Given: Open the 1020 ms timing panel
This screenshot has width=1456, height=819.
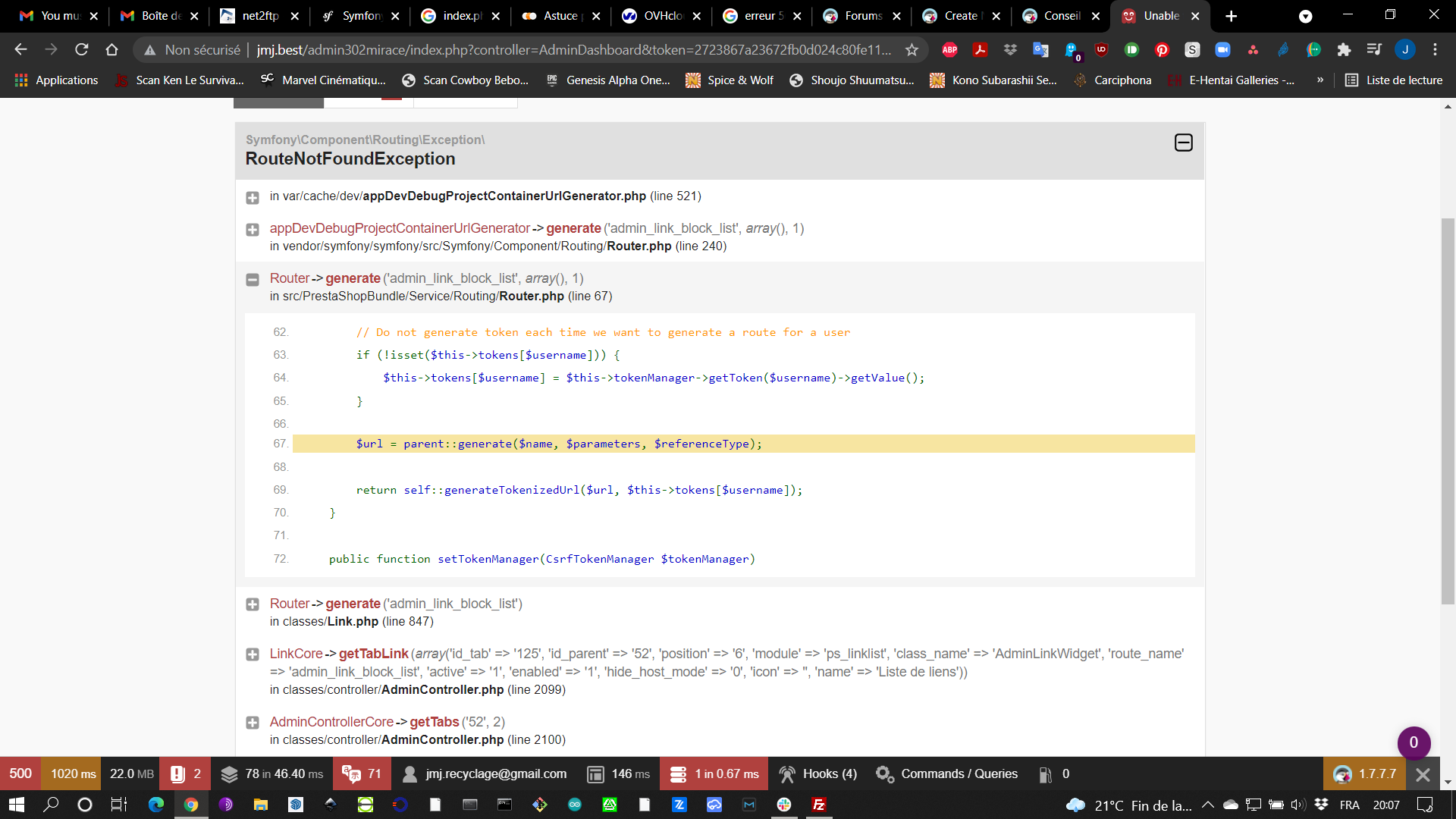Looking at the screenshot, I should tap(73, 773).
